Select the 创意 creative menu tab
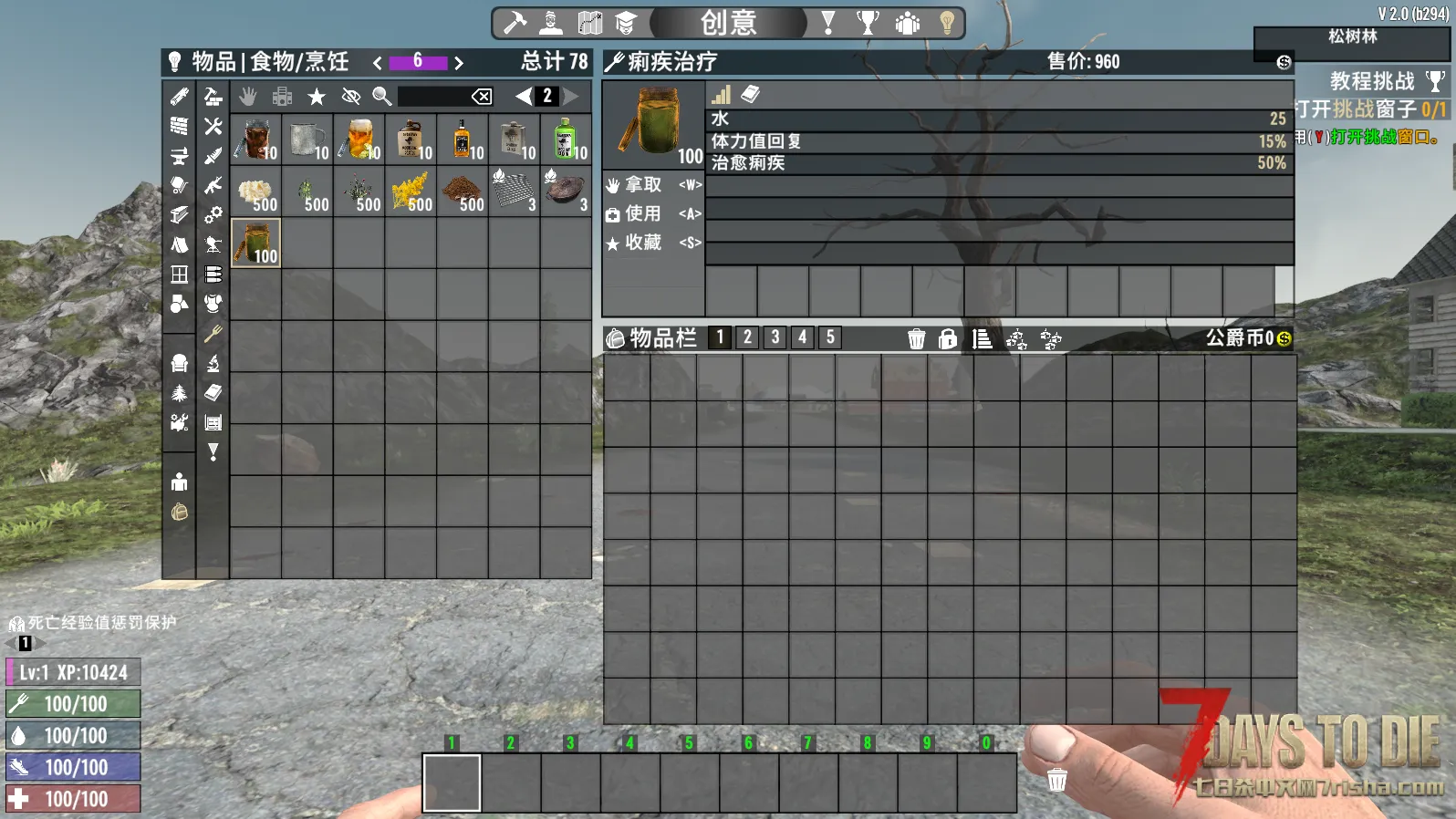Viewport: 1456px width, 819px height. click(x=729, y=23)
